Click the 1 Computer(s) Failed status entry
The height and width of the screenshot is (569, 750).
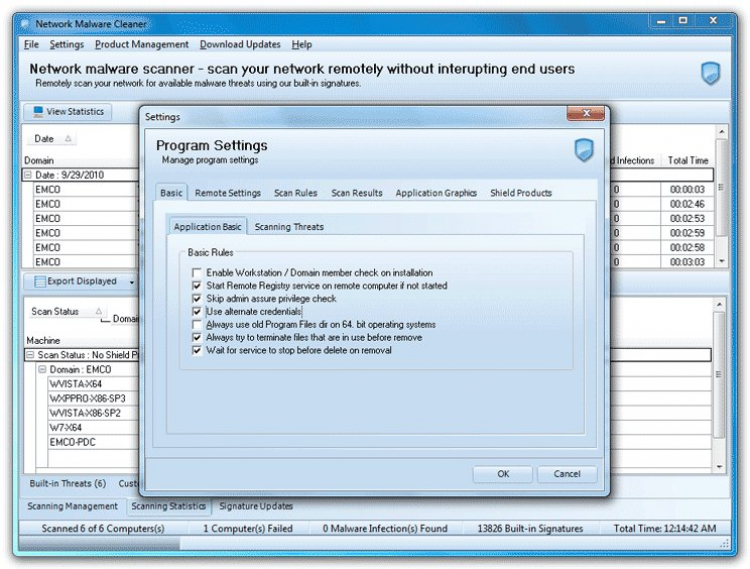point(248,528)
